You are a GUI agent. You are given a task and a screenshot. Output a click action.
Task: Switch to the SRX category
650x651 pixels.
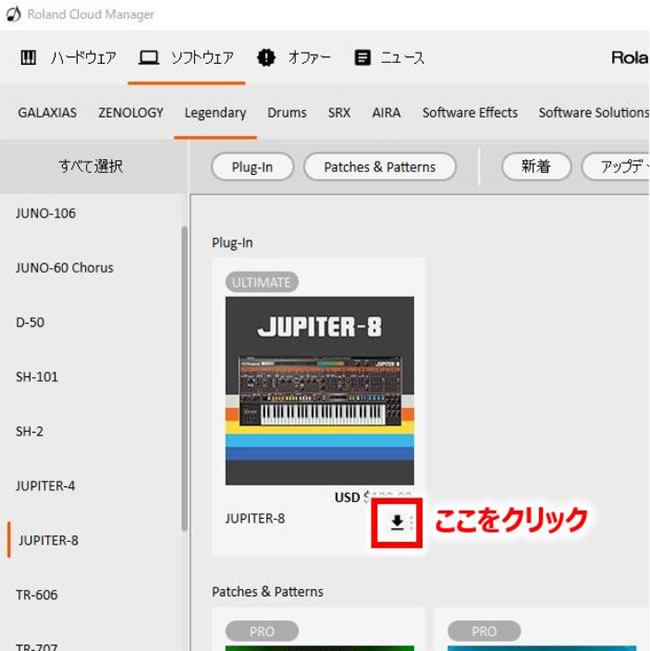point(339,113)
